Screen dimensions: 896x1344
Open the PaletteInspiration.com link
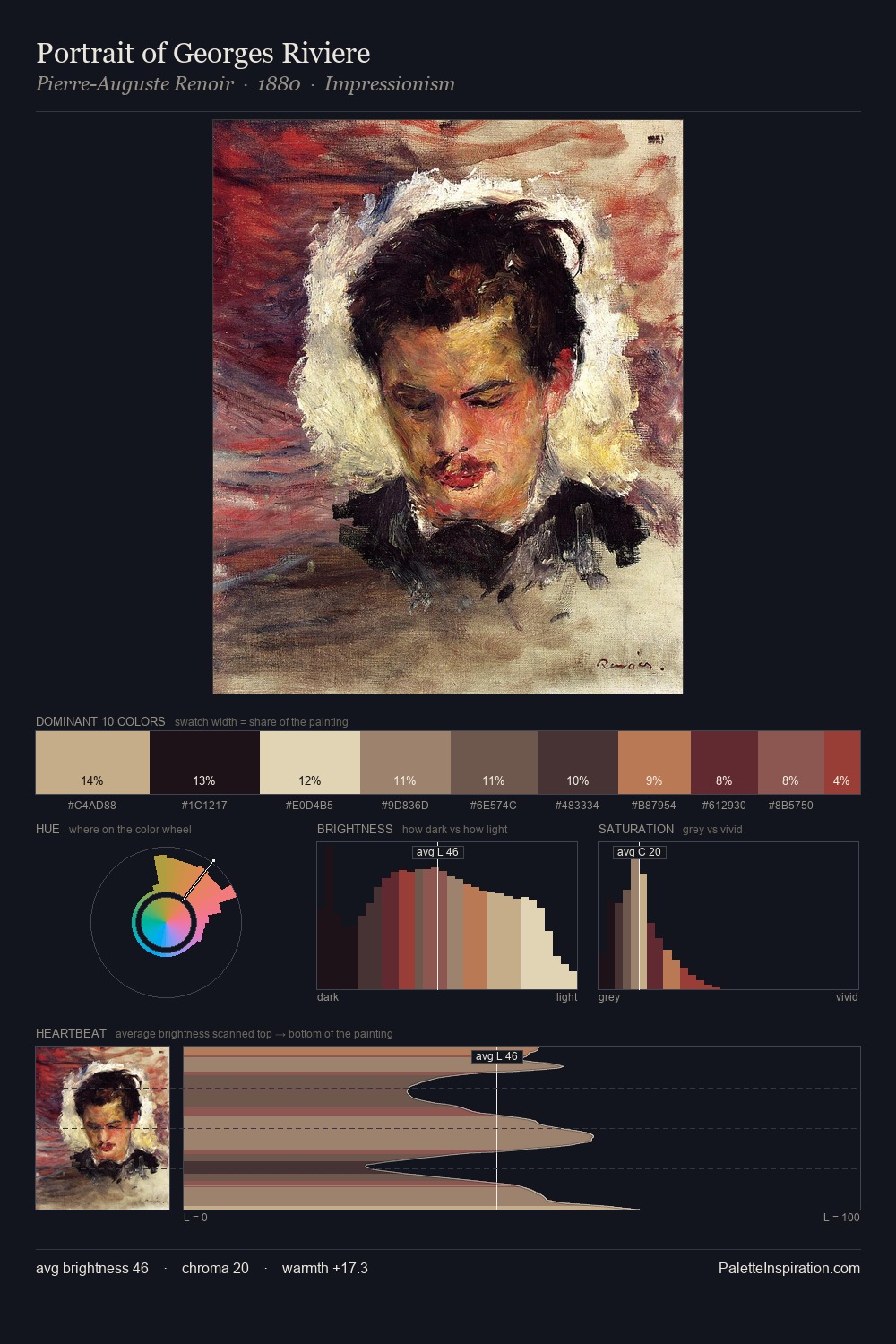coord(789,1268)
